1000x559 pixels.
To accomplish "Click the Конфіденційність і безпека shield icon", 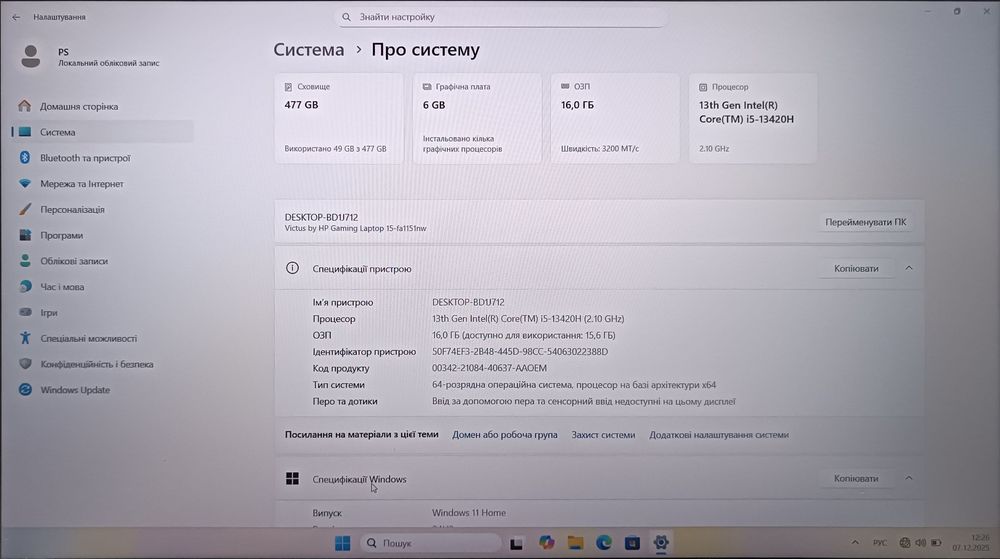I will (x=25, y=364).
